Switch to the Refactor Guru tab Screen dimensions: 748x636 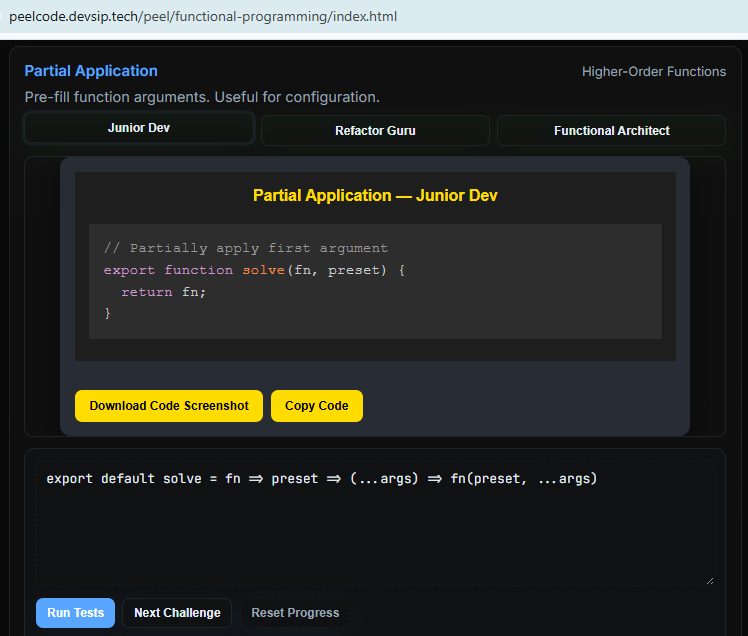click(x=375, y=131)
